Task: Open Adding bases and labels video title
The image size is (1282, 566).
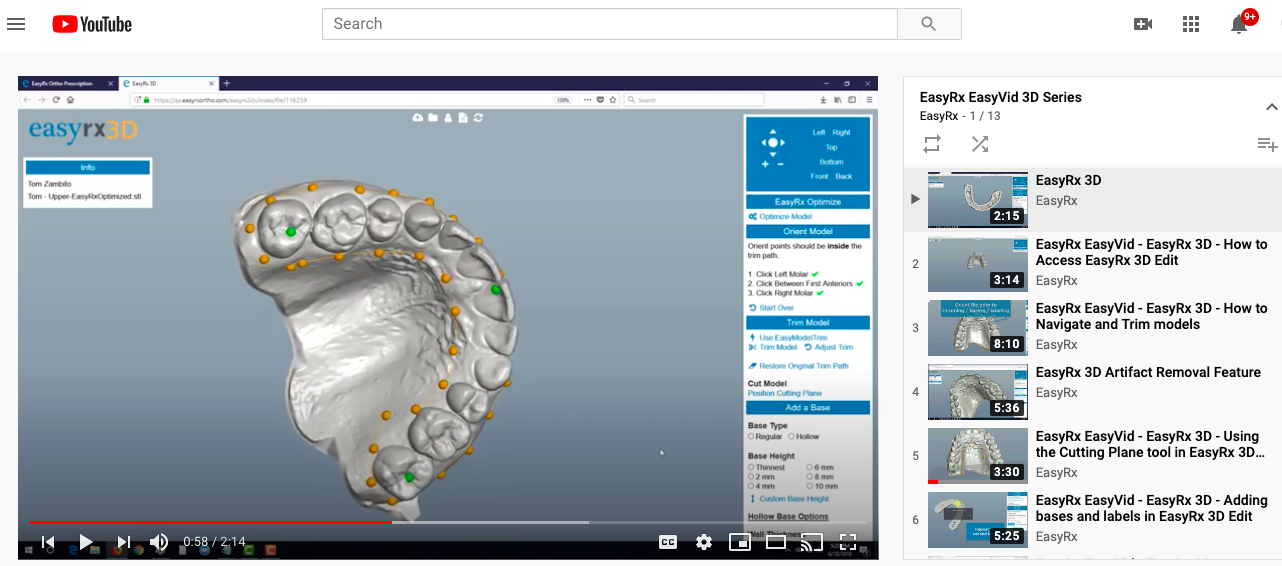Action: (1151, 508)
